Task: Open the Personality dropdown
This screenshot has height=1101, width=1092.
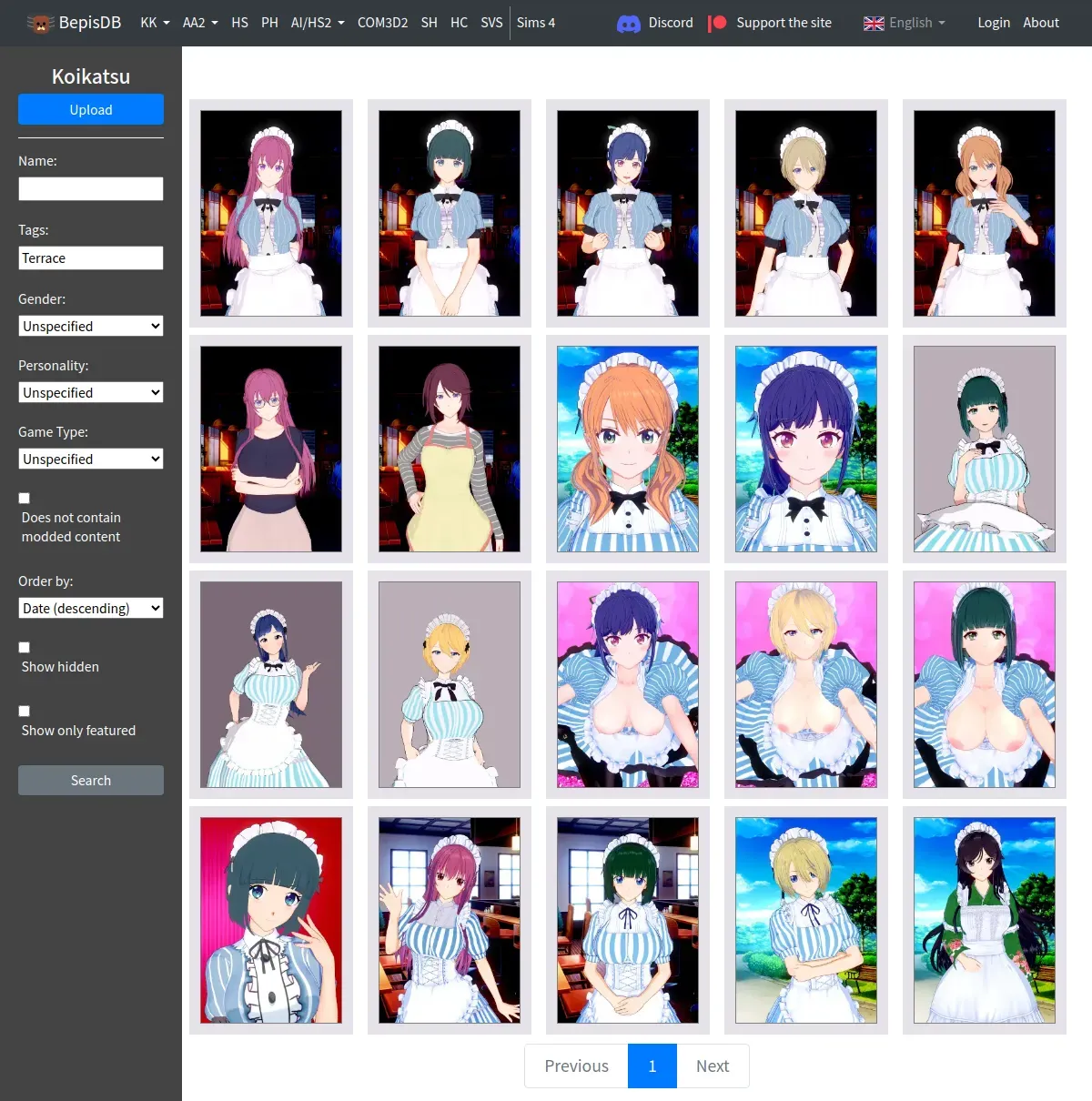Action: tap(91, 392)
